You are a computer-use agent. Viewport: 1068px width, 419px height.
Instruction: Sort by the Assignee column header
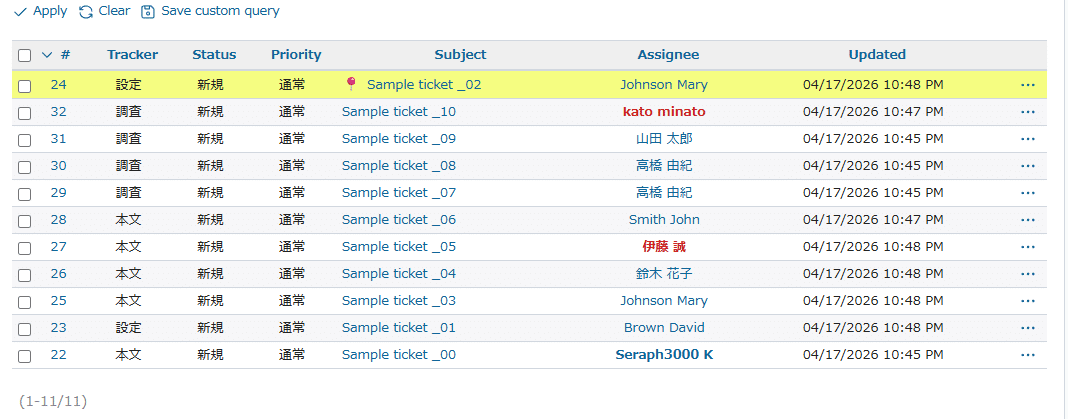coord(668,55)
